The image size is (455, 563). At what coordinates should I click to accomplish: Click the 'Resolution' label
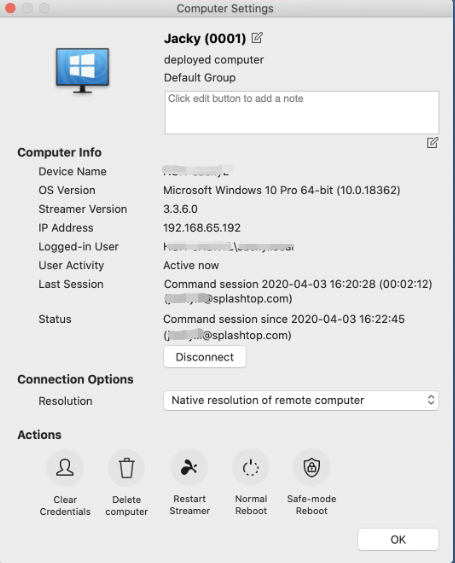point(65,401)
